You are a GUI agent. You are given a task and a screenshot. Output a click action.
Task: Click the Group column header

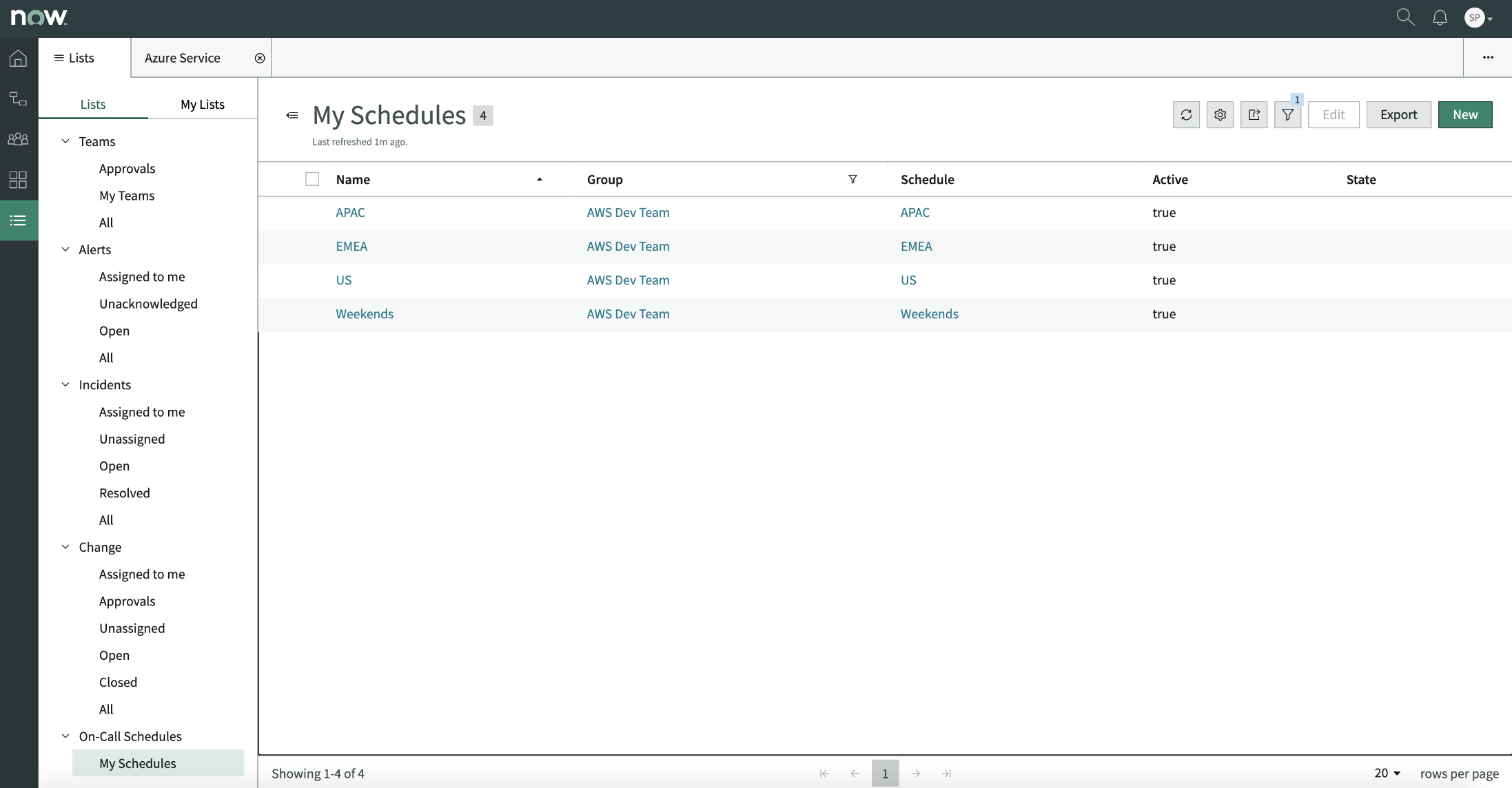(x=604, y=179)
